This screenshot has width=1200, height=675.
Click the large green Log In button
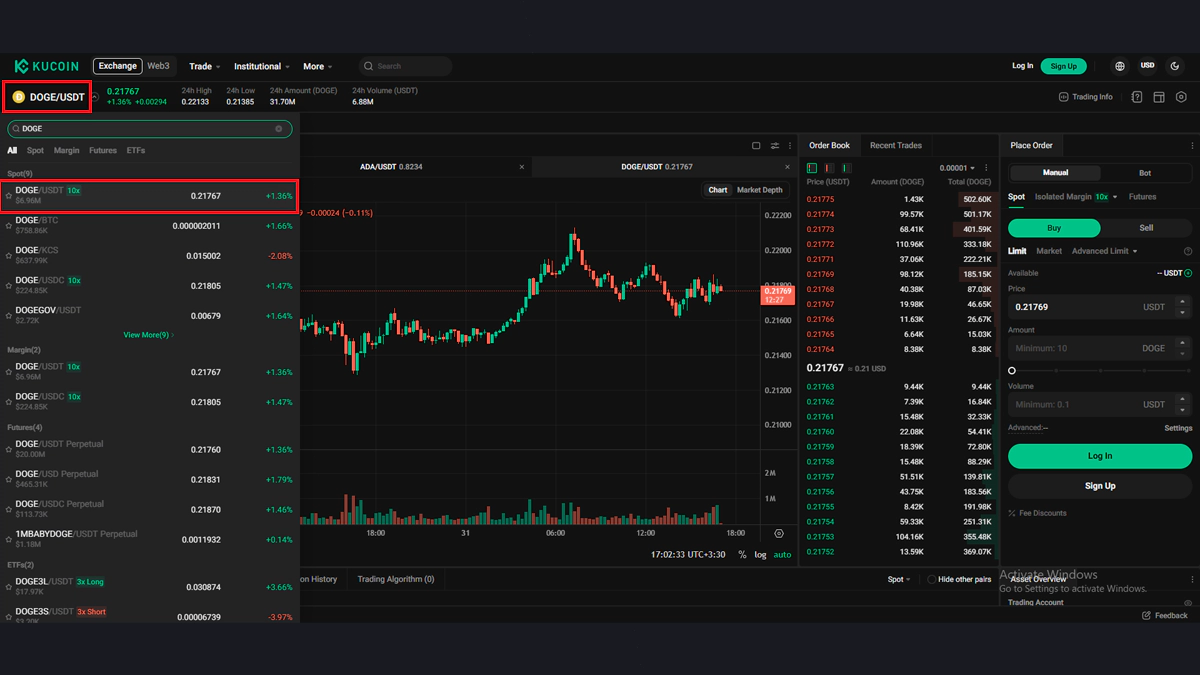pyautogui.click(x=1100, y=456)
